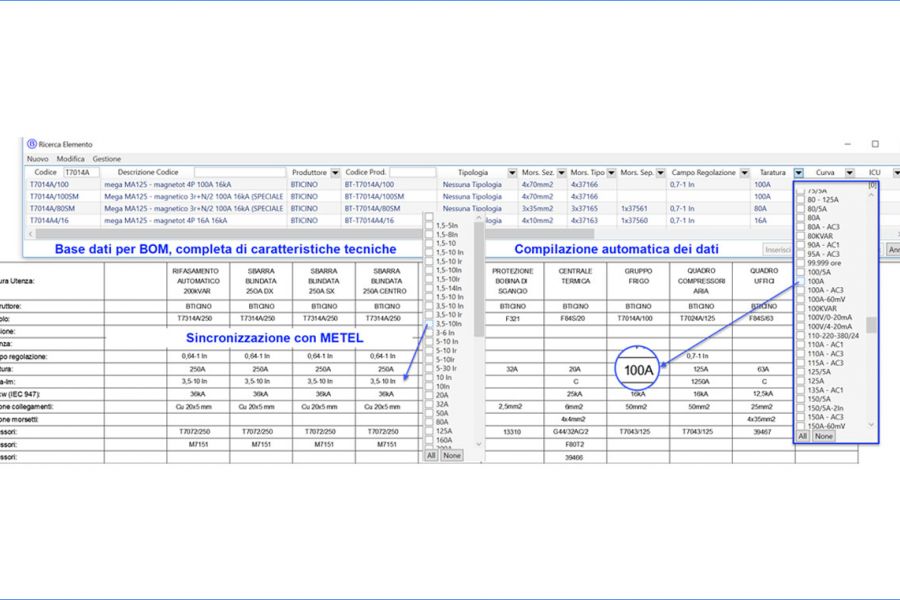The height and width of the screenshot is (600, 900).
Task: Click the 4x10mm2 cell
Action: click(537, 220)
